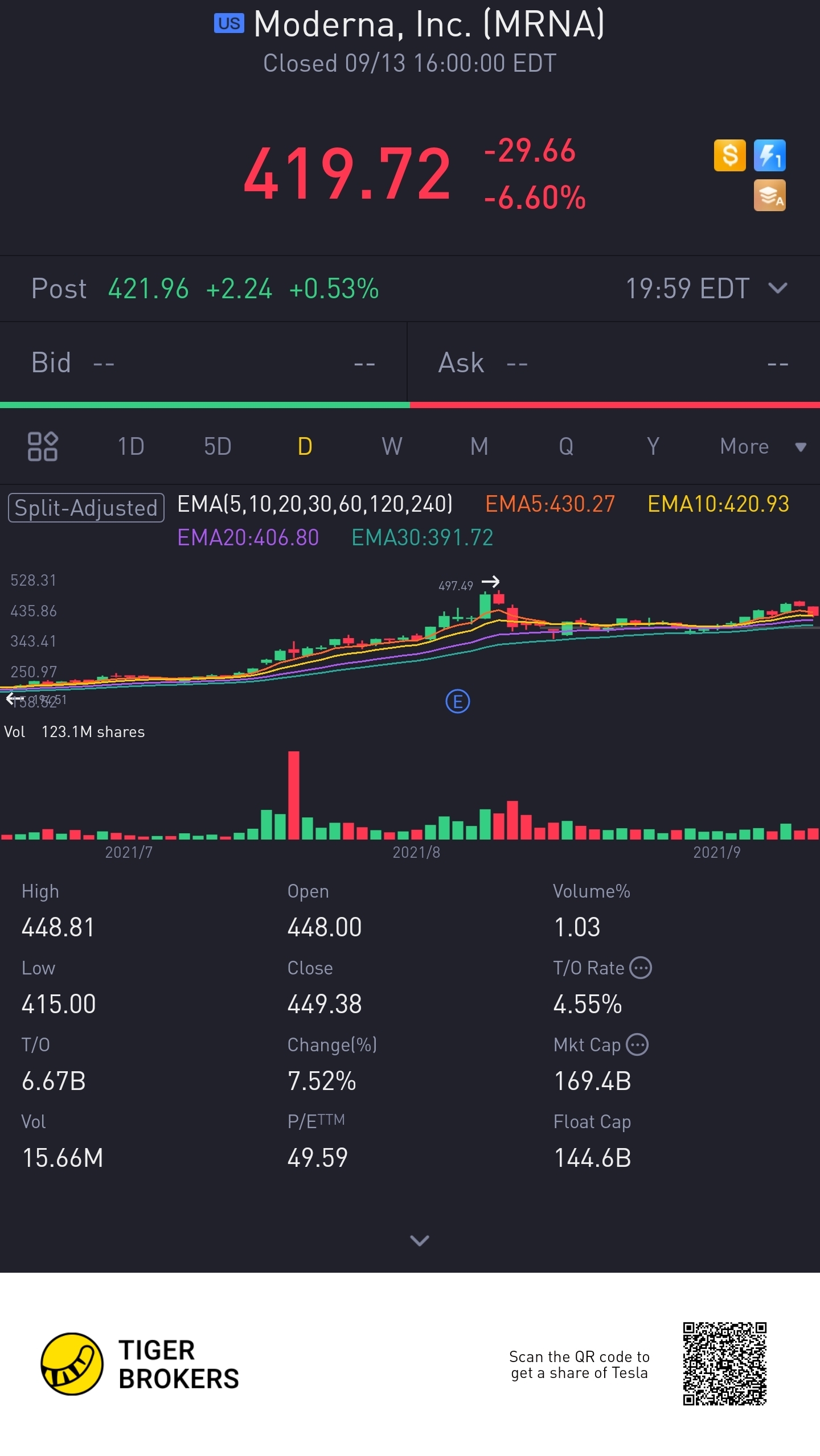Tap the Float Cap value 144.6B
Viewport: 820px width, 1456px height.
point(593,1158)
